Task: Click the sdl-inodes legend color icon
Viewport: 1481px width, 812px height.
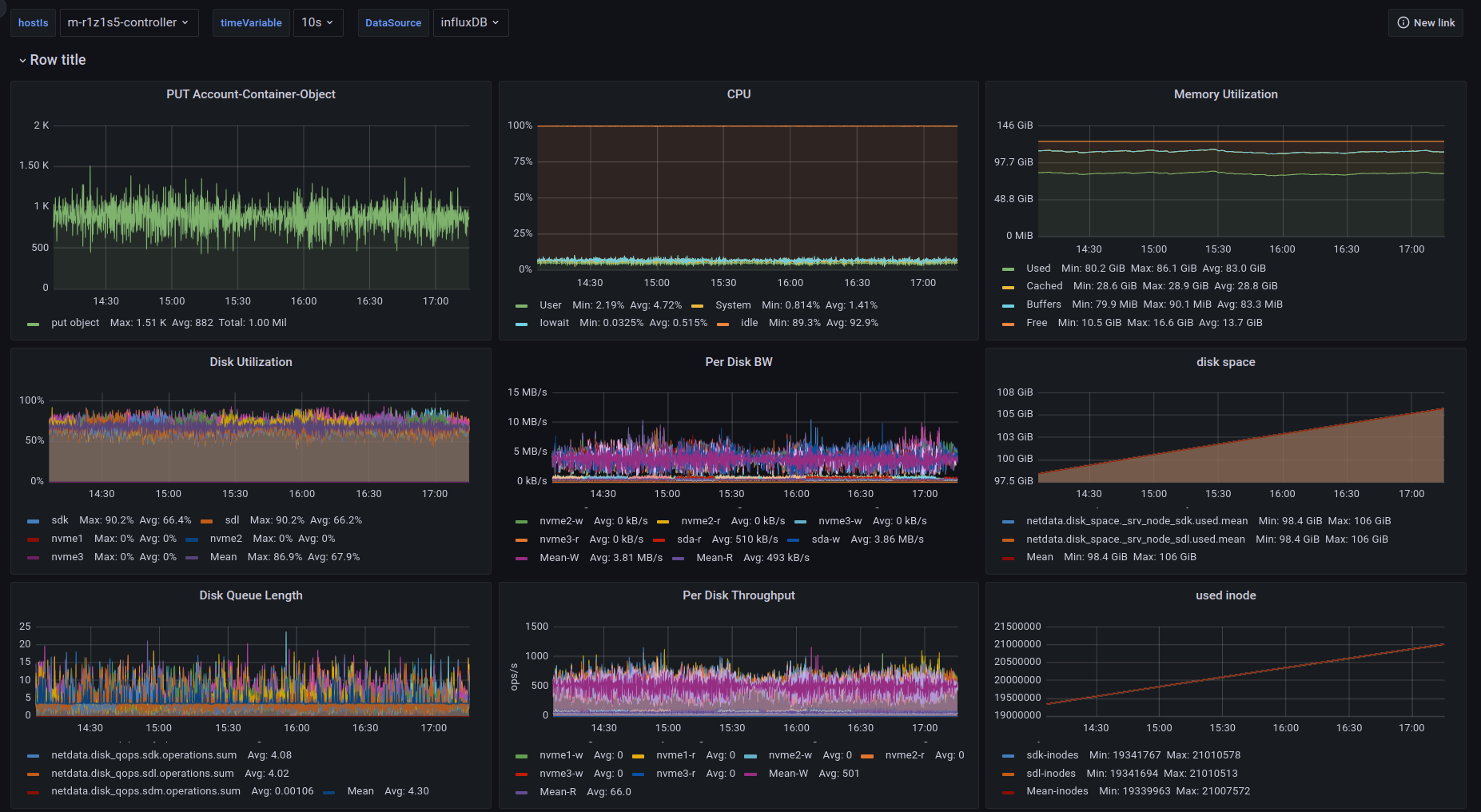Action: pos(1009,774)
